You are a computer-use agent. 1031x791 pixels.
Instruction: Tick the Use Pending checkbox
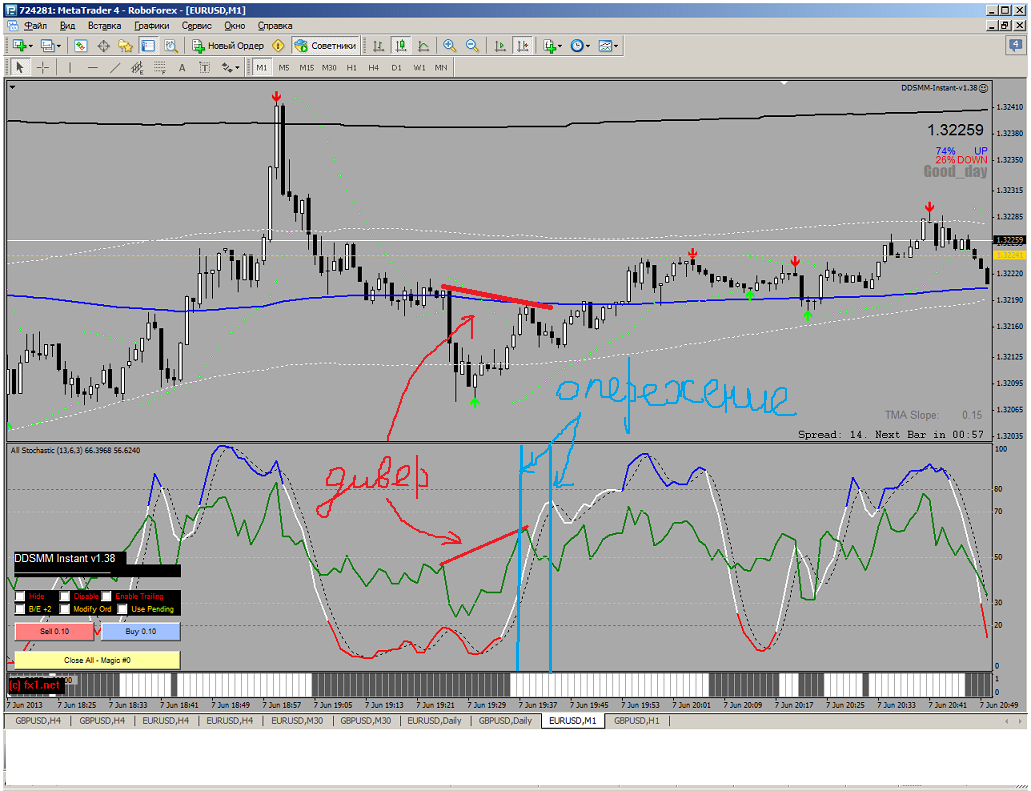pos(122,609)
